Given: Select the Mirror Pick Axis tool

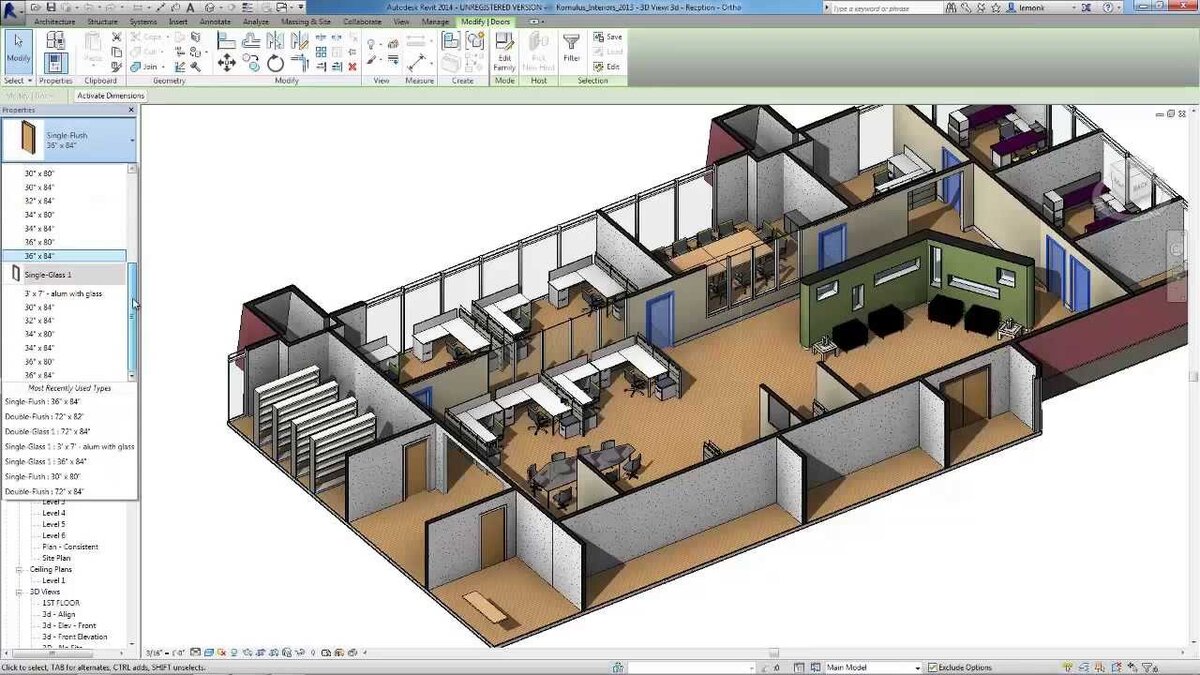Looking at the screenshot, I should (x=275, y=40).
